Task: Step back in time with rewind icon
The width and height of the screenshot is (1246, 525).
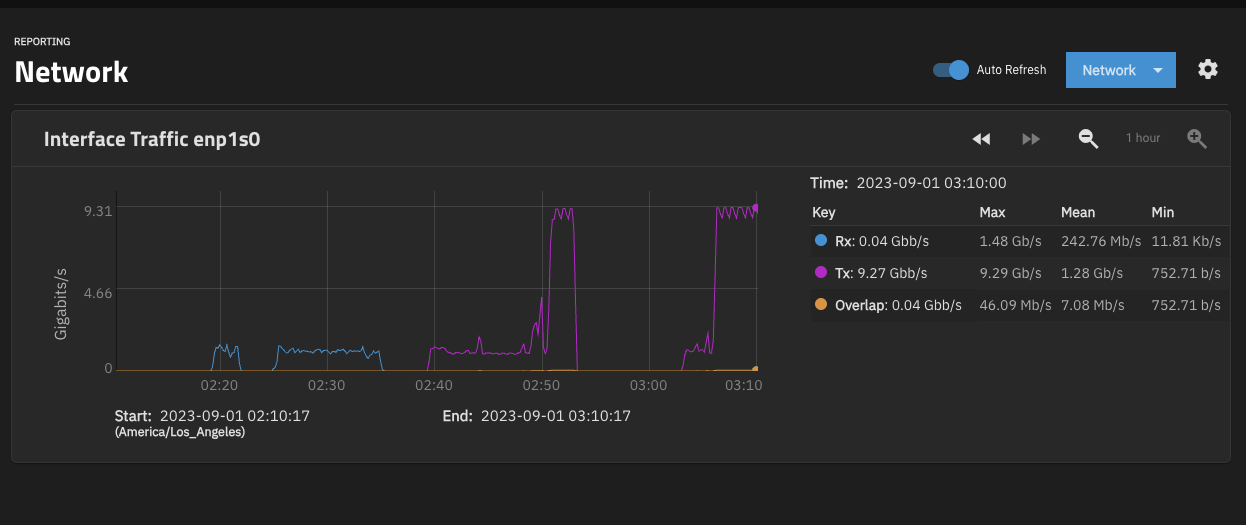Action: 981,139
